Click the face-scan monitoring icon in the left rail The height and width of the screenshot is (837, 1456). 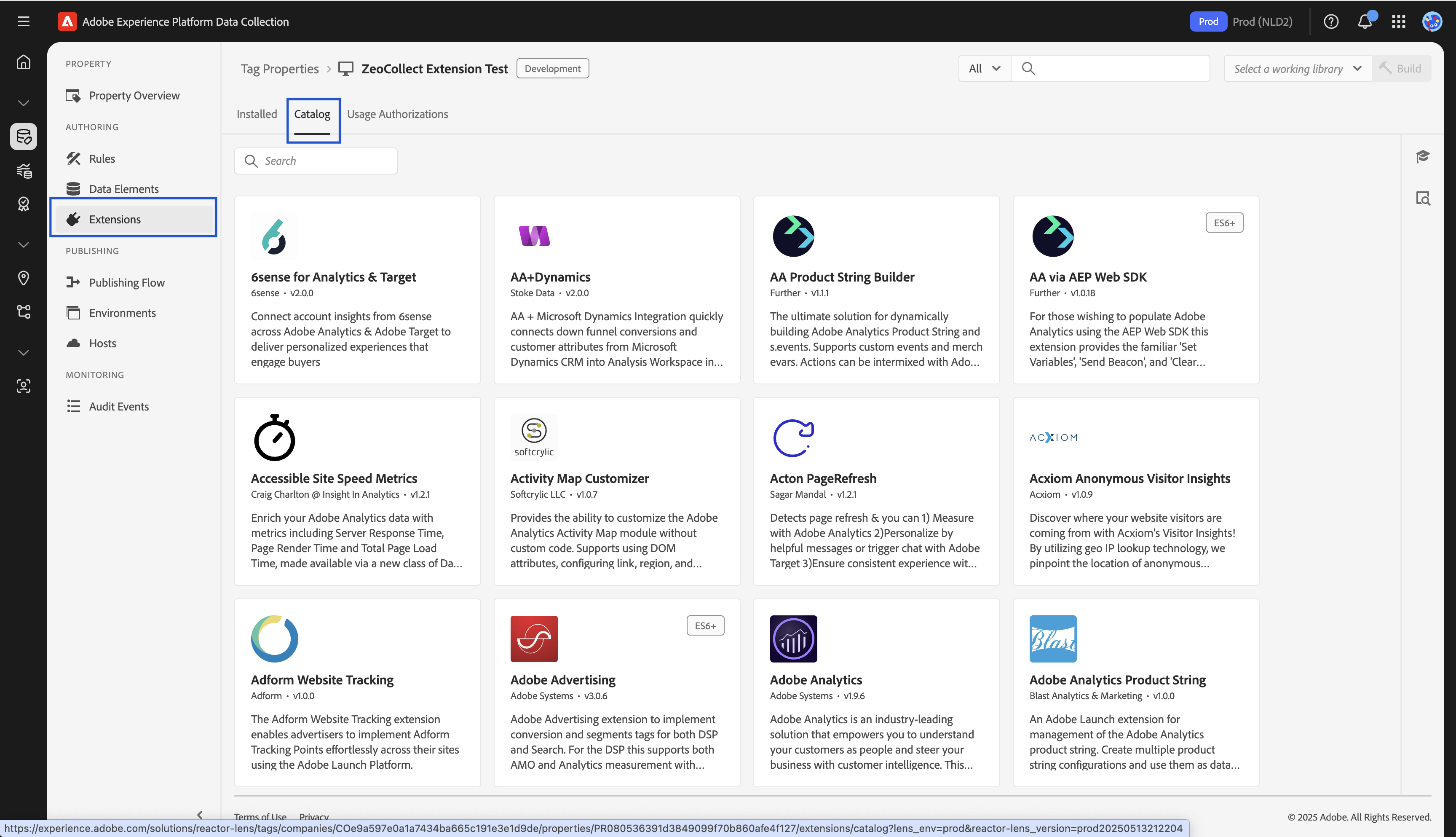(x=23, y=386)
